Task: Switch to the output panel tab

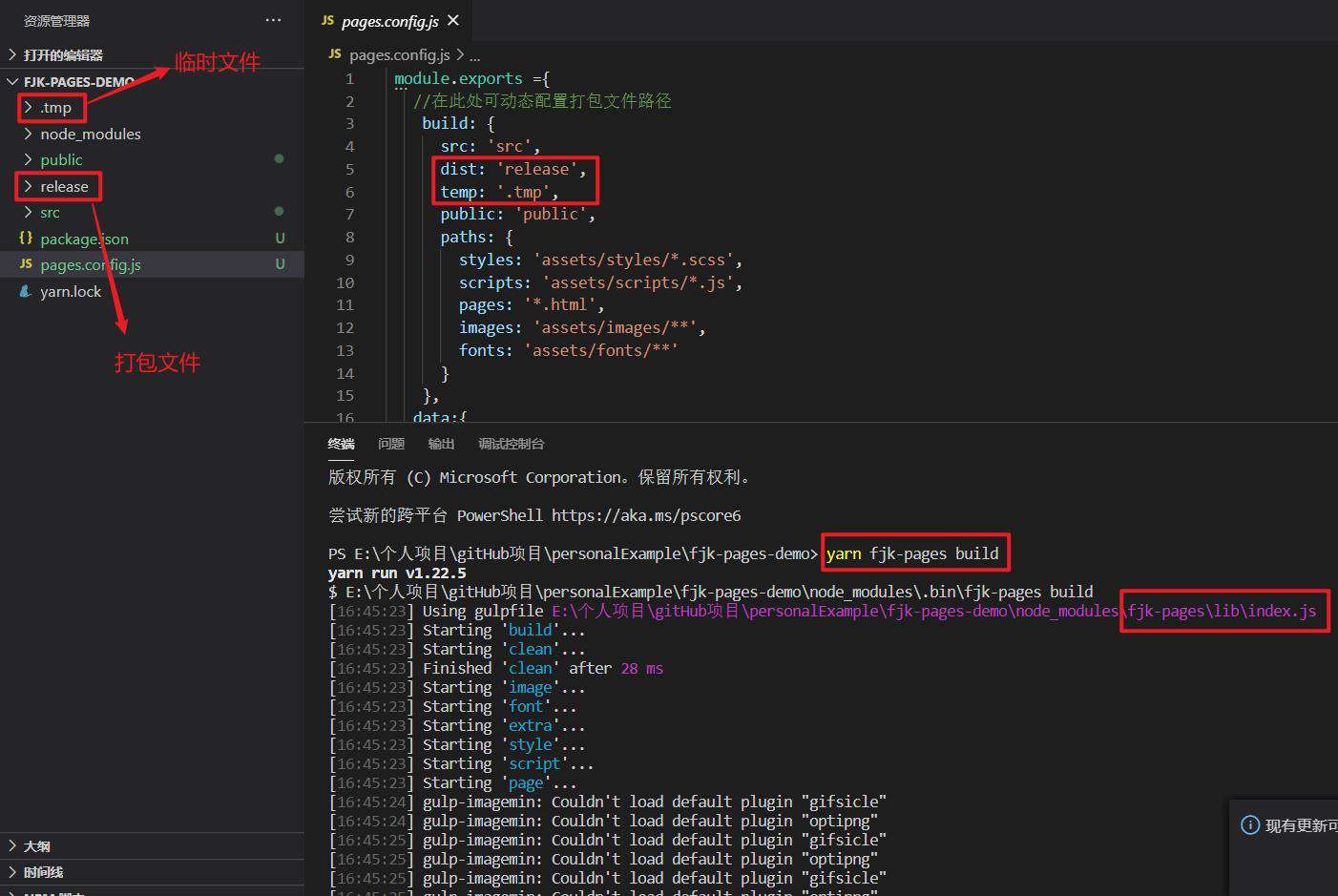Action: [x=441, y=444]
